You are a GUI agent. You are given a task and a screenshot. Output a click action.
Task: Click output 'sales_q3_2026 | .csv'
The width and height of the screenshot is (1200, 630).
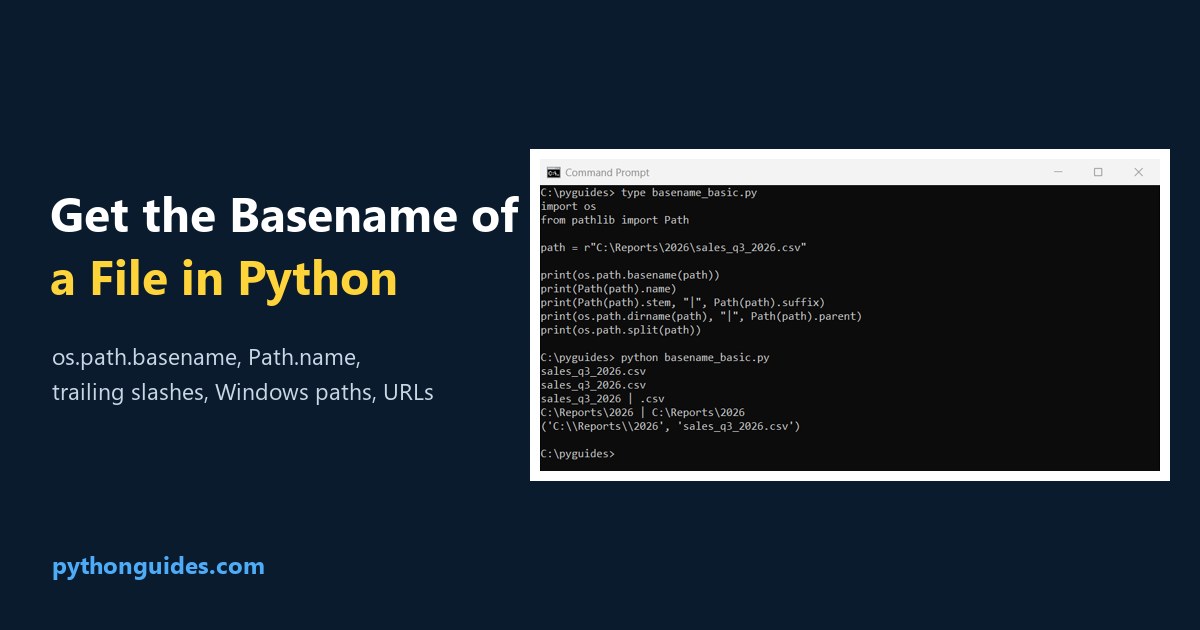coord(602,398)
